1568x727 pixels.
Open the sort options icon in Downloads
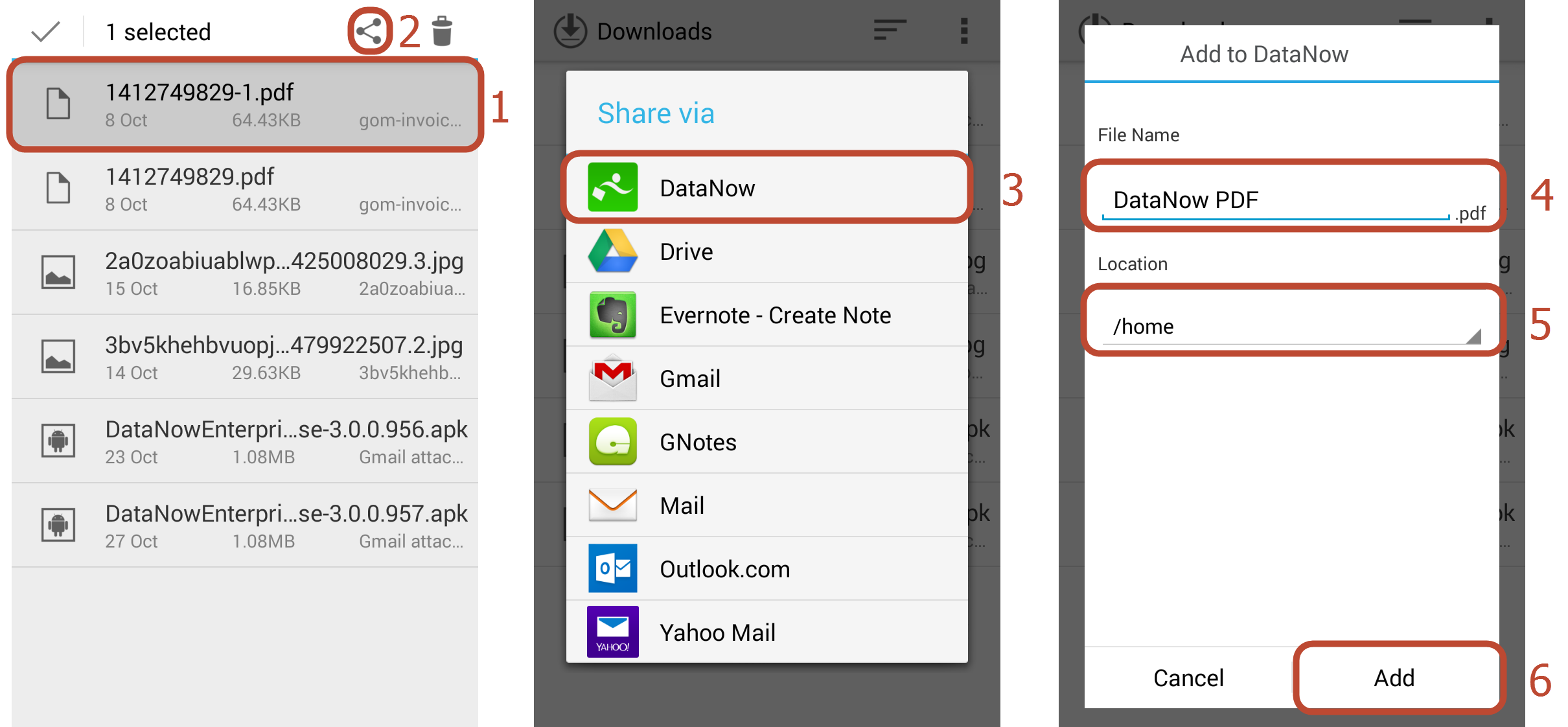(890, 30)
